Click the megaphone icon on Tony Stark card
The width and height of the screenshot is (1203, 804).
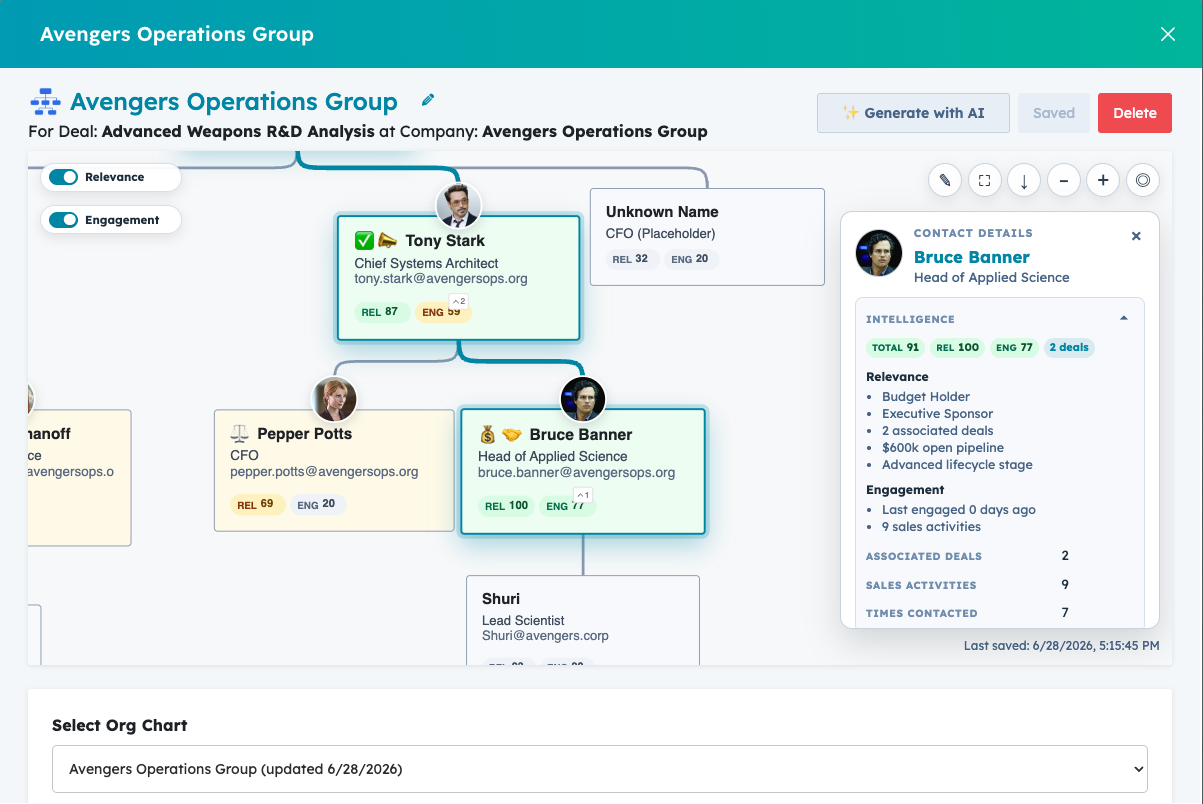tap(387, 241)
